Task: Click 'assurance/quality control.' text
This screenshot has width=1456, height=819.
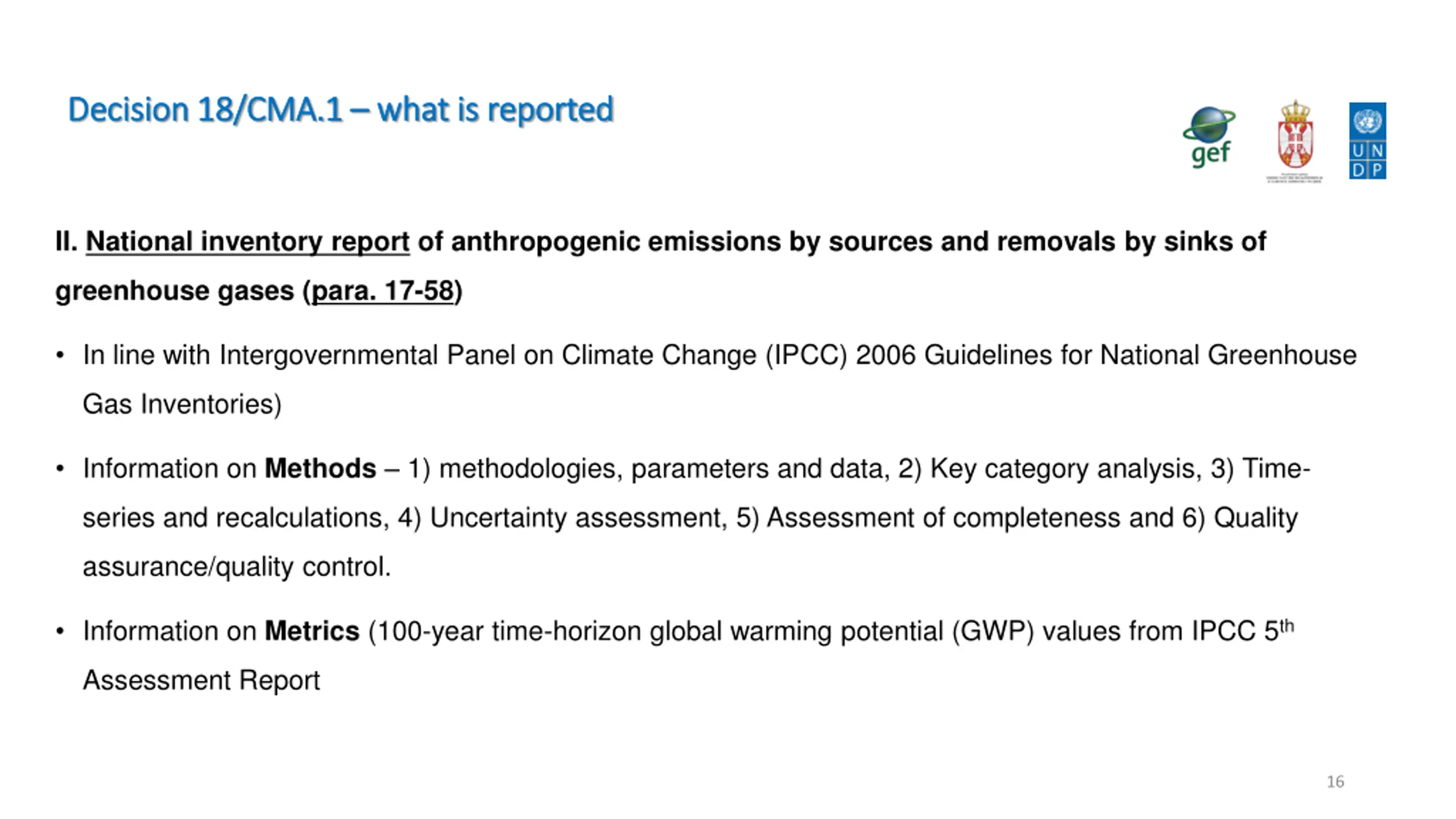Action: (x=237, y=567)
